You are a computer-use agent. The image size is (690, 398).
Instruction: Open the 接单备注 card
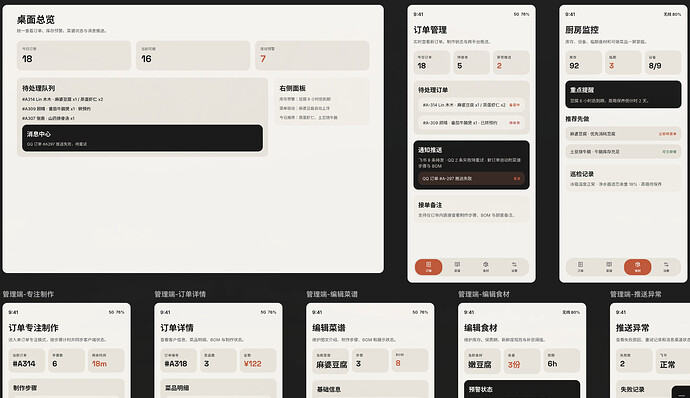(471, 210)
